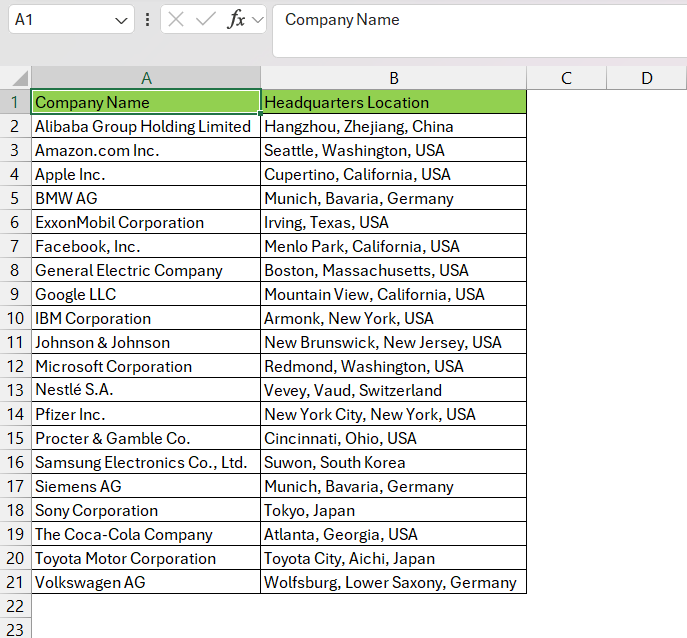This screenshot has width=687, height=638.
Task: Select cell IBM Corporation
Action: coord(146,318)
